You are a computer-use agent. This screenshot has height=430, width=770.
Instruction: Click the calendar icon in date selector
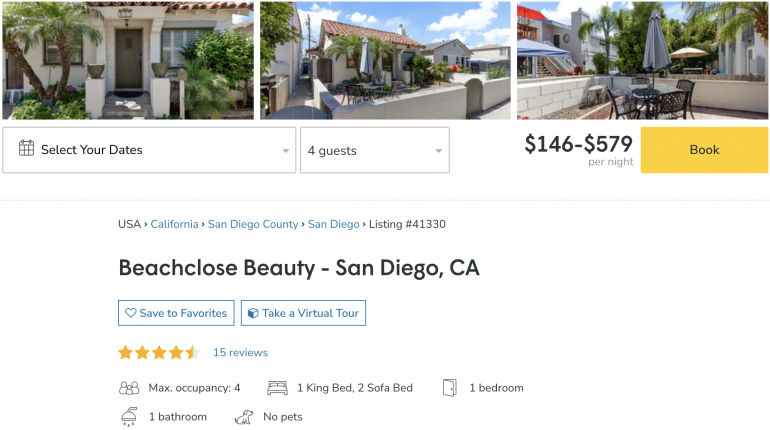click(x=26, y=149)
